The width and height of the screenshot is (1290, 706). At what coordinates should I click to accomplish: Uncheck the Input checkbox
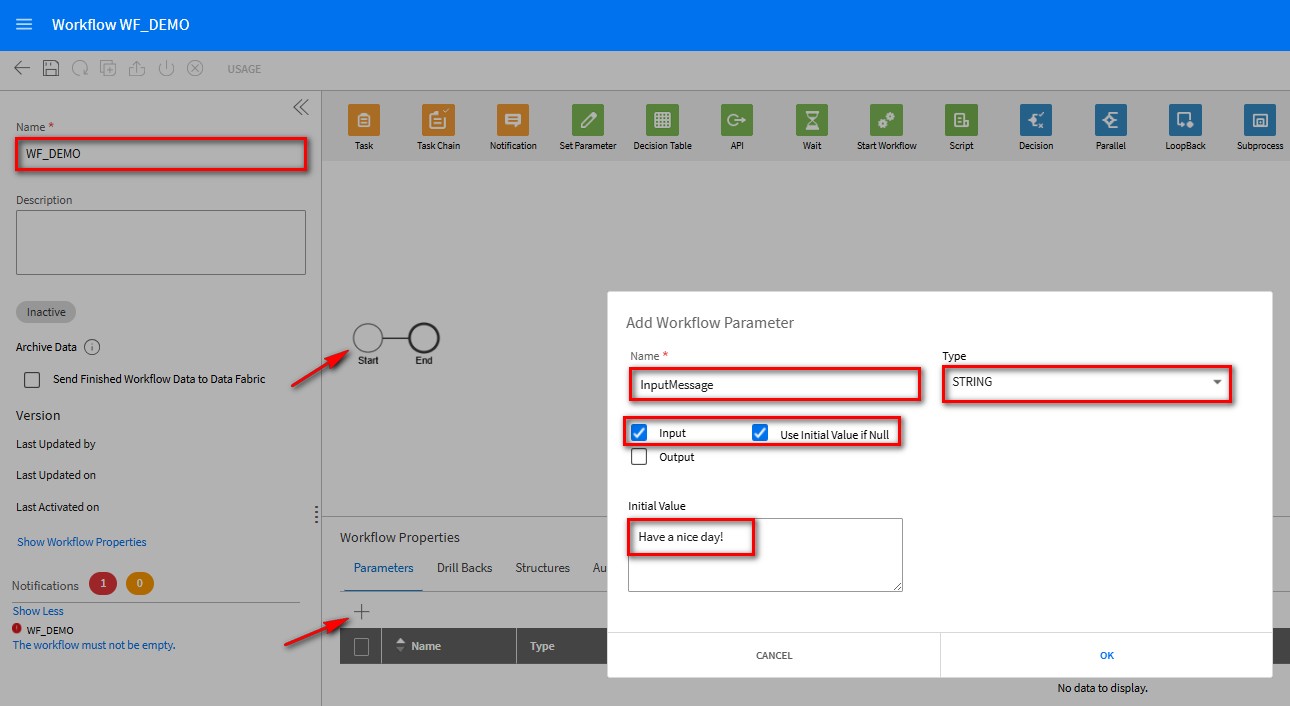pos(639,433)
